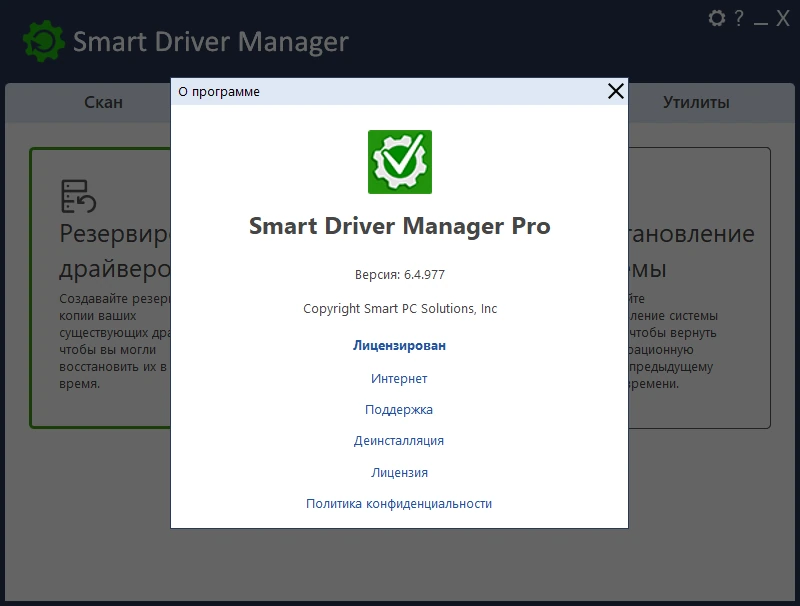Open the Лицензия link

(399, 472)
